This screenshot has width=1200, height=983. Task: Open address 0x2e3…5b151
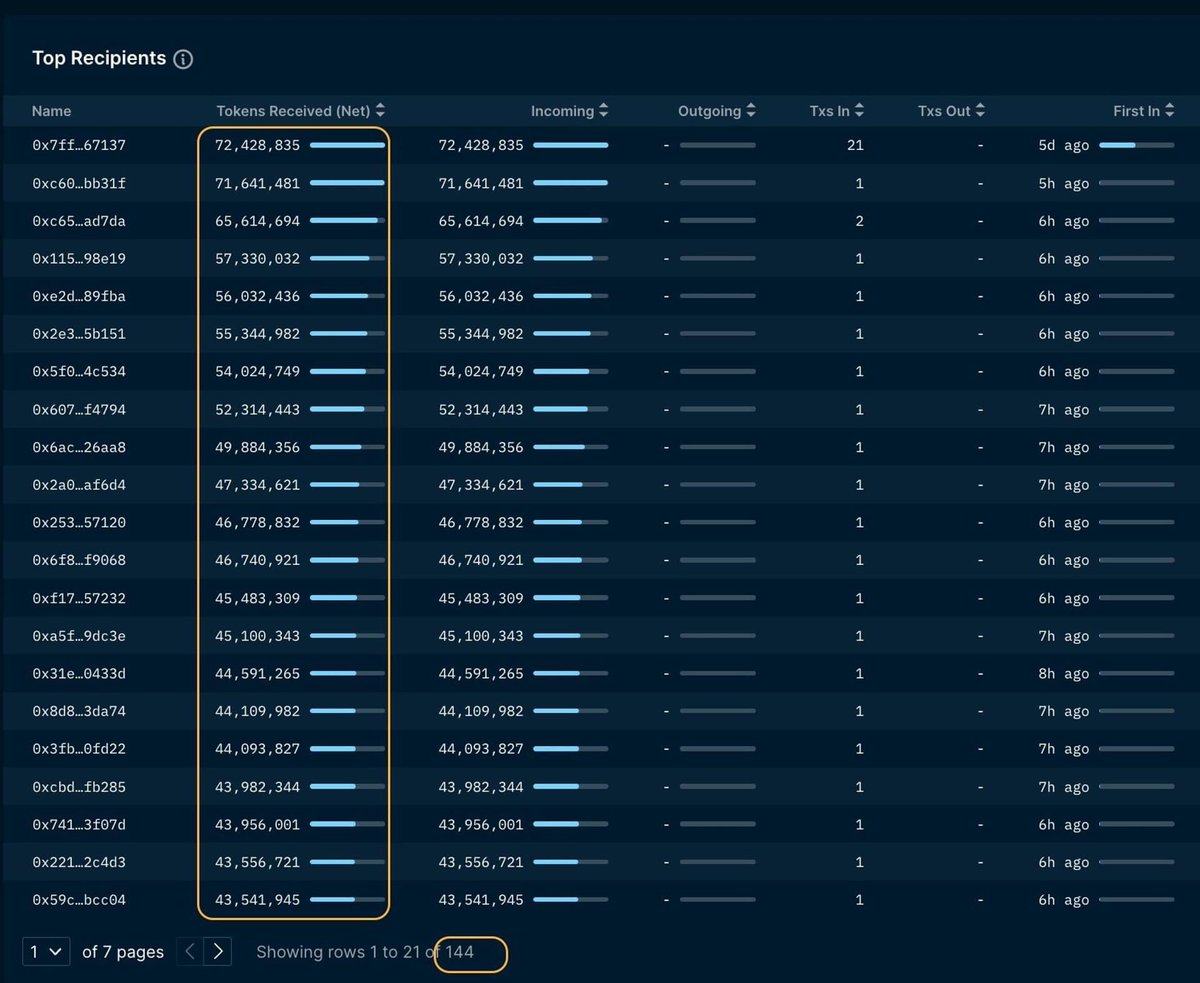pyautogui.click(x=79, y=334)
